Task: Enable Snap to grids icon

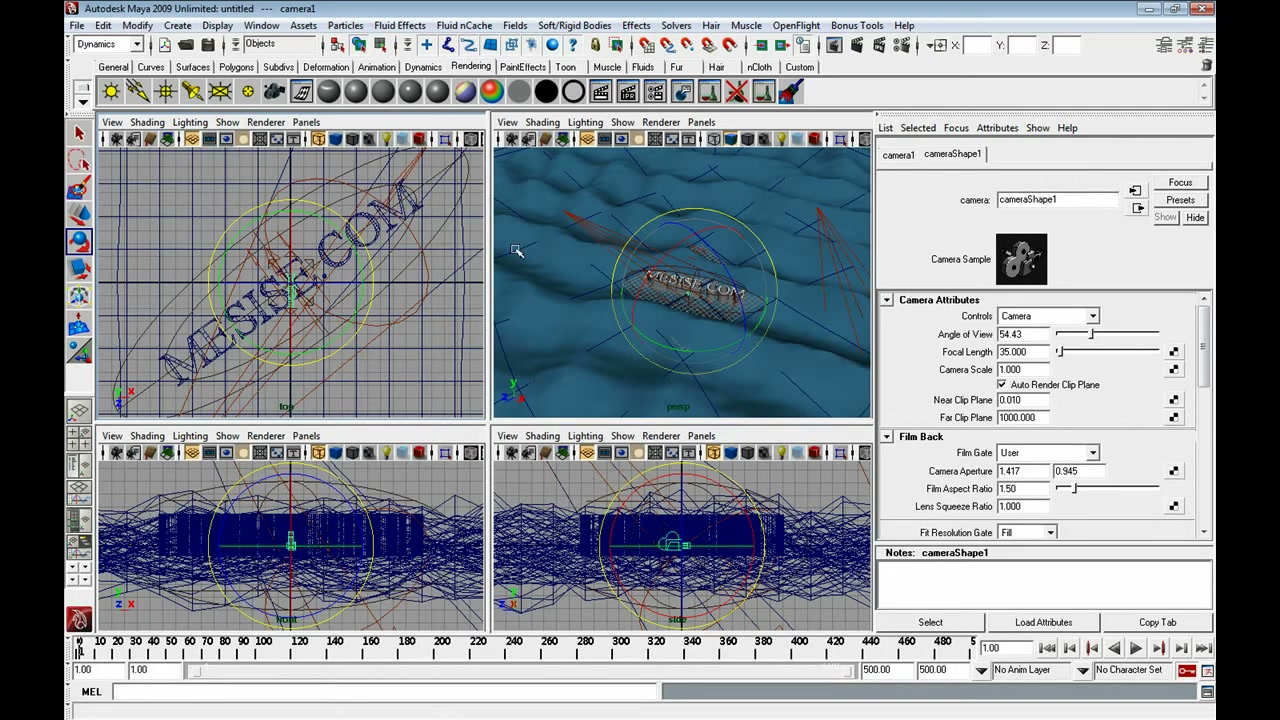Action: [646, 45]
